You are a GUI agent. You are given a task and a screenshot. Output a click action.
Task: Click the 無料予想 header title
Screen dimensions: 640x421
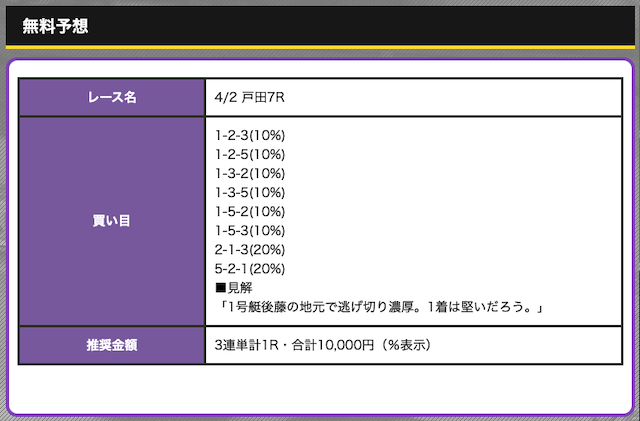click(x=55, y=25)
